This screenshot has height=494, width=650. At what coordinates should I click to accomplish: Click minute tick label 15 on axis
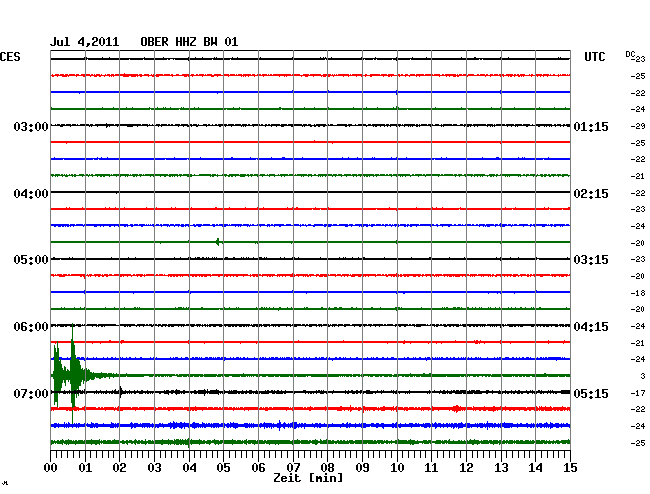(x=570, y=468)
